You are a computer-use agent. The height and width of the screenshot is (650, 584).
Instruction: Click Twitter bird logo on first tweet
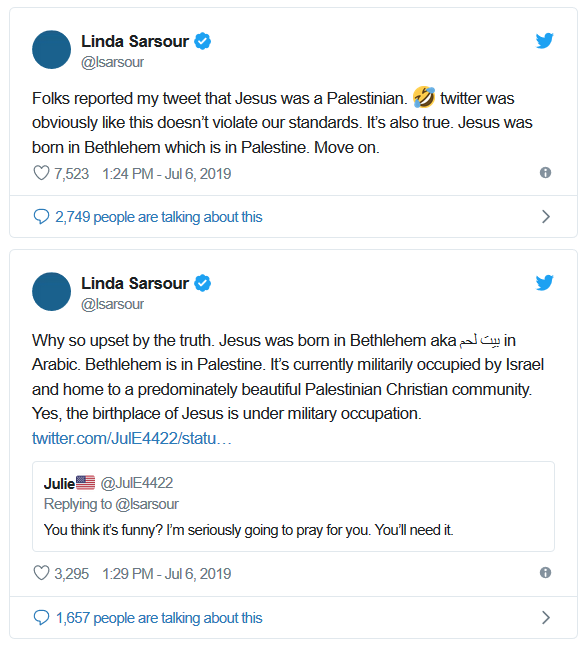point(544,41)
